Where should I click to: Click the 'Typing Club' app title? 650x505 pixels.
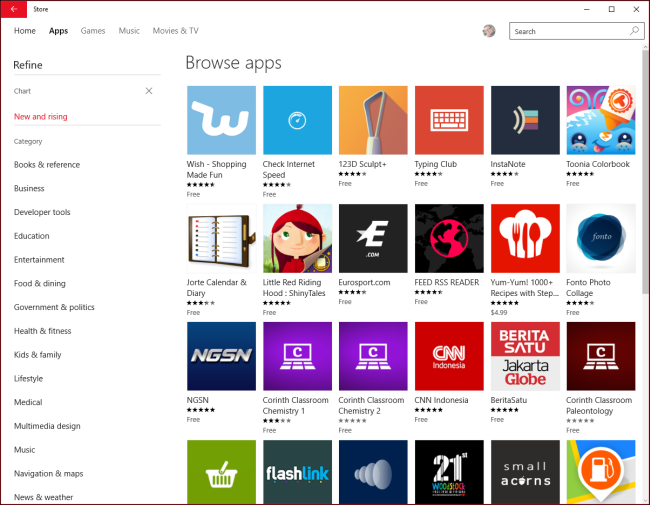436,164
